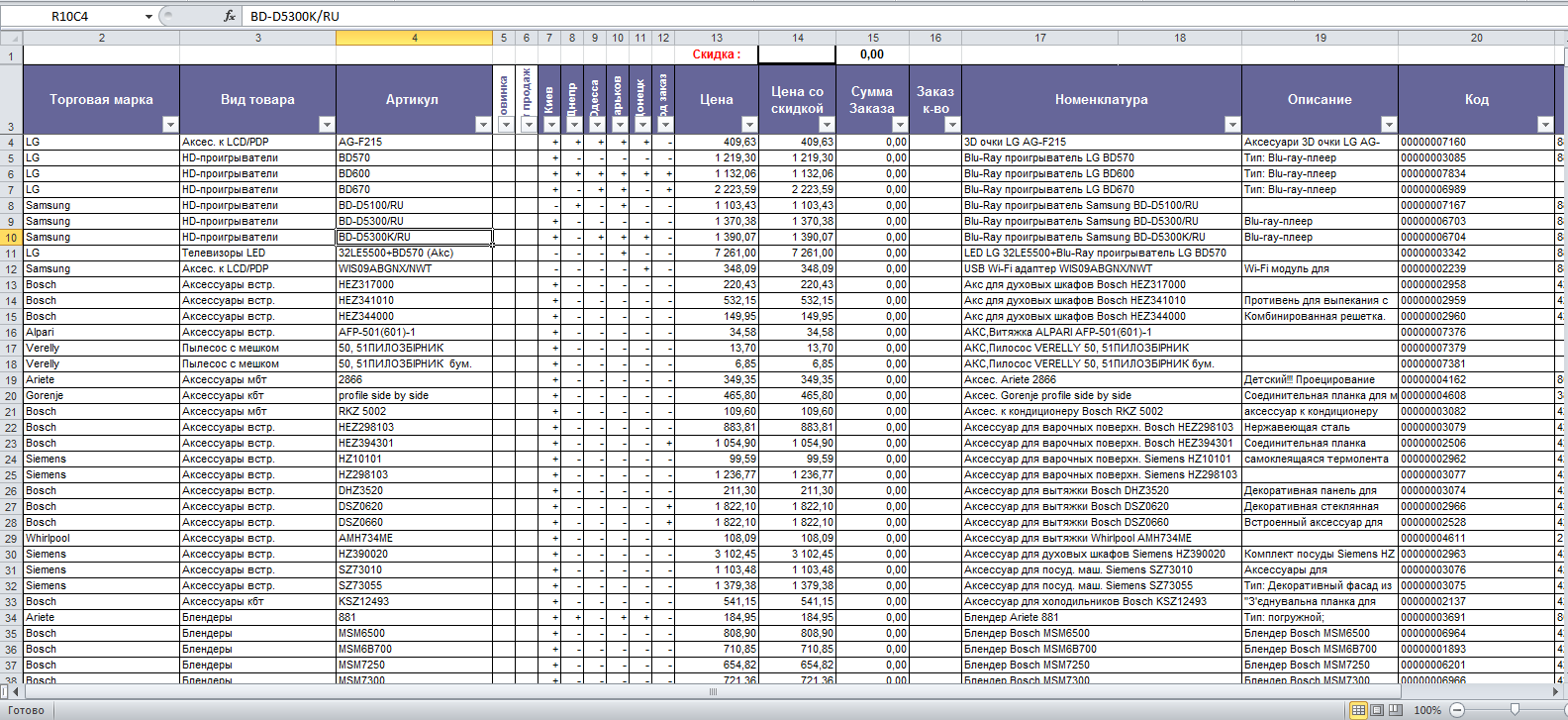Viewport: 1568px width, 720px height.
Task: Open the Код filter dropdown
Action: [x=1545, y=124]
